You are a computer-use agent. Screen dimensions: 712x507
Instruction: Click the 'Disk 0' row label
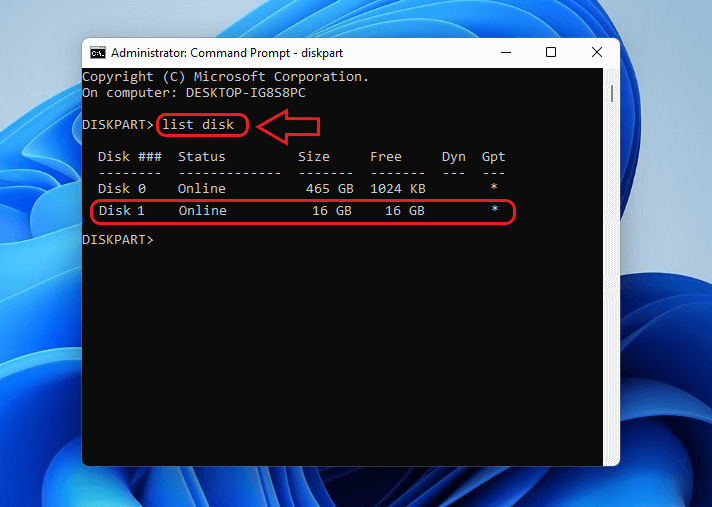122,188
